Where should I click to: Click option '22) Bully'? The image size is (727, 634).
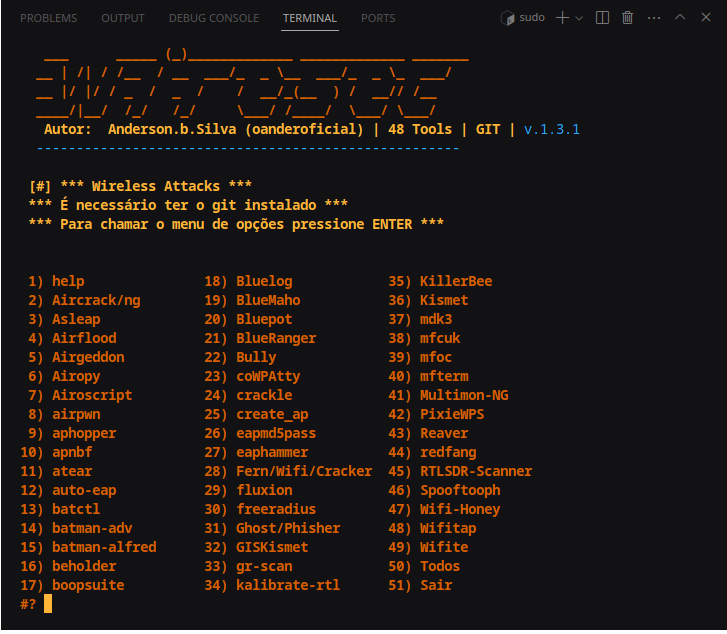pos(240,357)
